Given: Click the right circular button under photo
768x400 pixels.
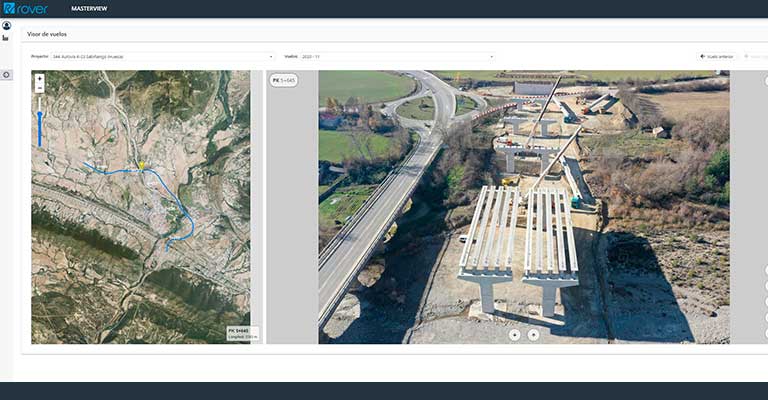Looking at the screenshot, I should [533, 335].
